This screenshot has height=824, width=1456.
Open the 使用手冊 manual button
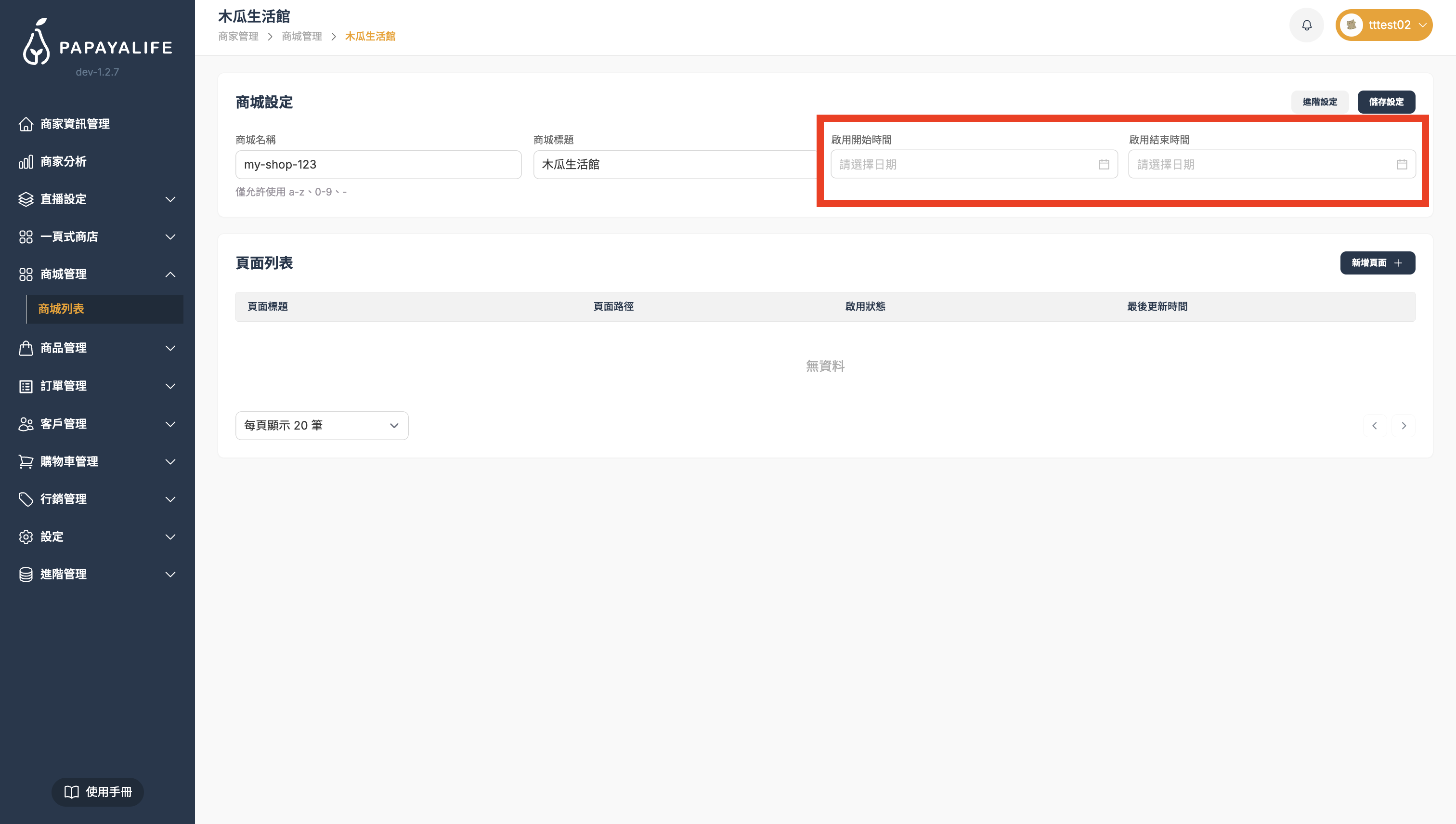point(97,791)
